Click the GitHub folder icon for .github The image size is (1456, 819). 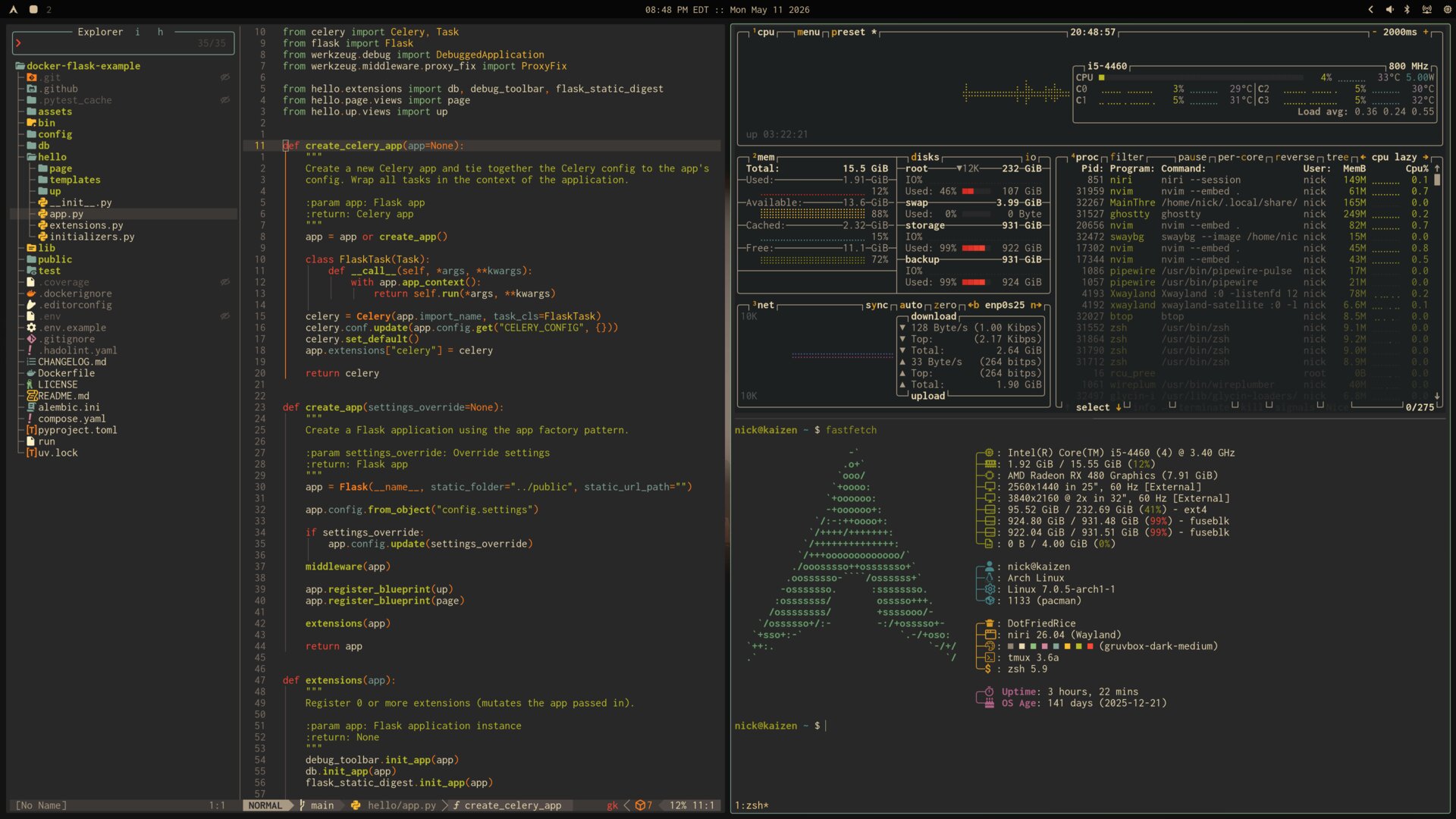pos(32,89)
